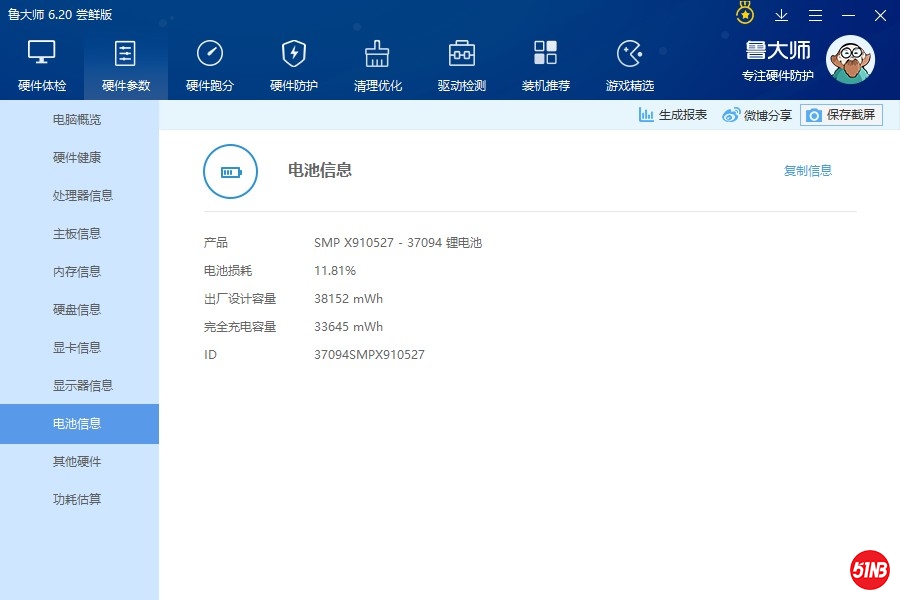Image resolution: width=900 pixels, height=600 pixels.
Task: Share via 微博分享 Weibo button
Action: click(757, 115)
